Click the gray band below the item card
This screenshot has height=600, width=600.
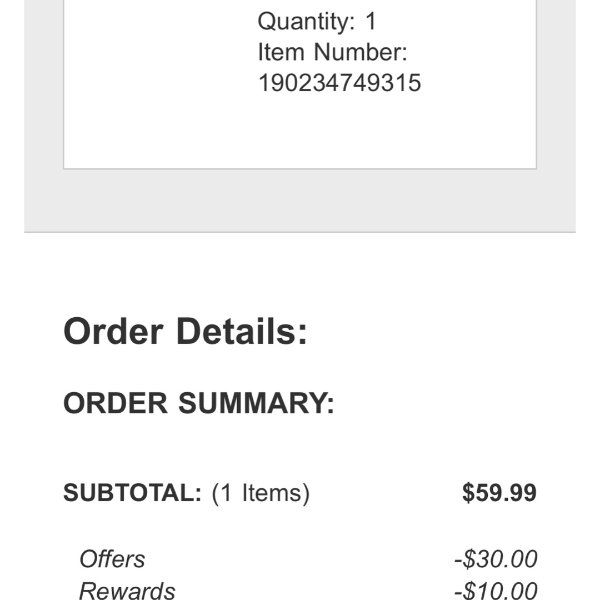(300, 200)
